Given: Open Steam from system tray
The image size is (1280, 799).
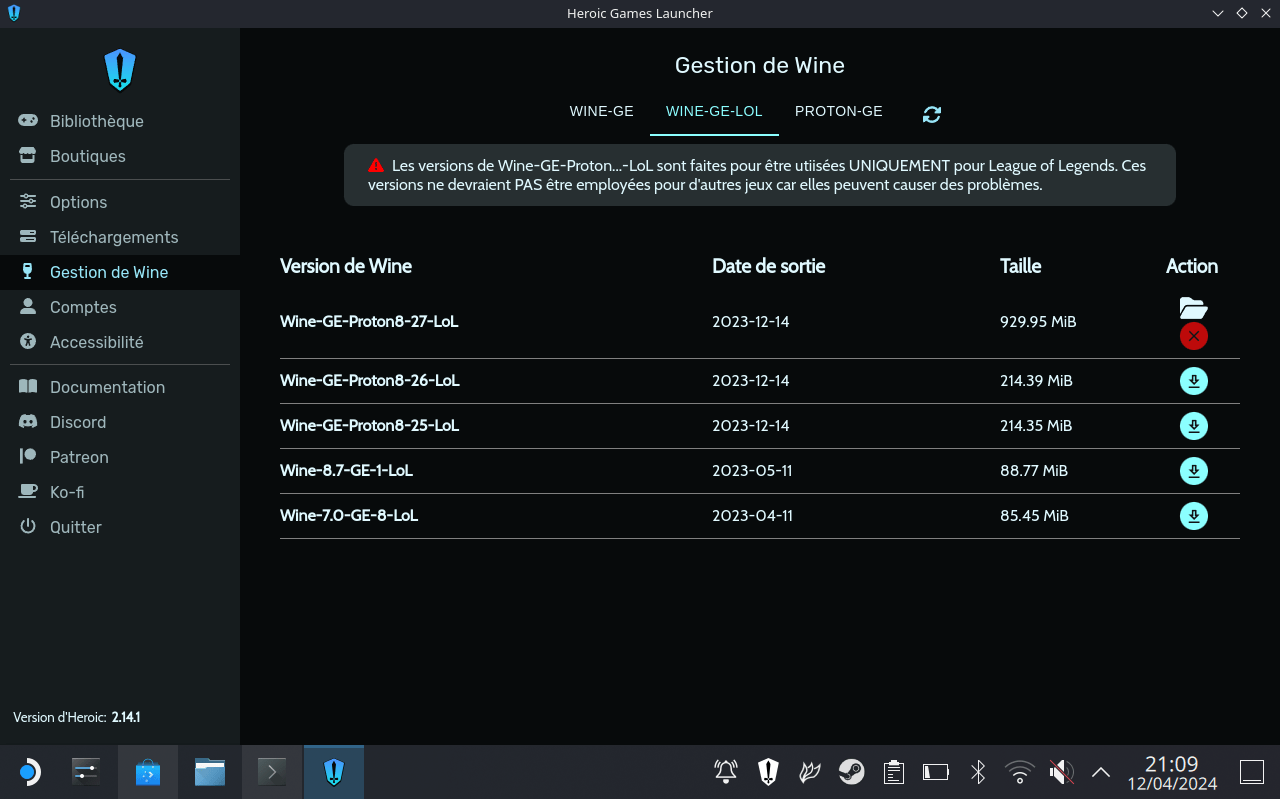Looking at the screenshot, I should tap(852, 772).
